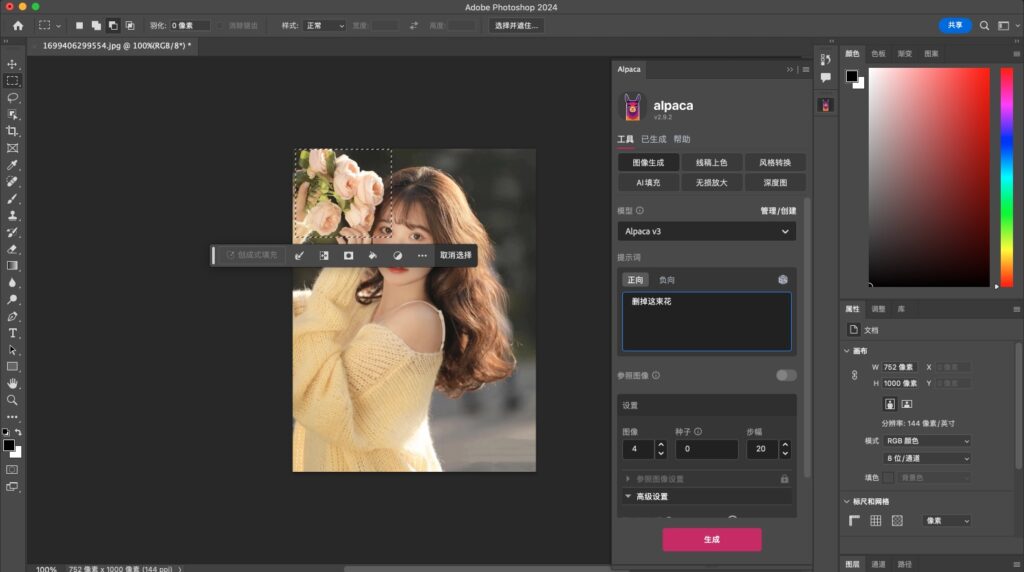The height and width of the screenshot is (572, 1024).
Task: Open the Alpaca plugin icon in side dock
Action: point(826,105)
